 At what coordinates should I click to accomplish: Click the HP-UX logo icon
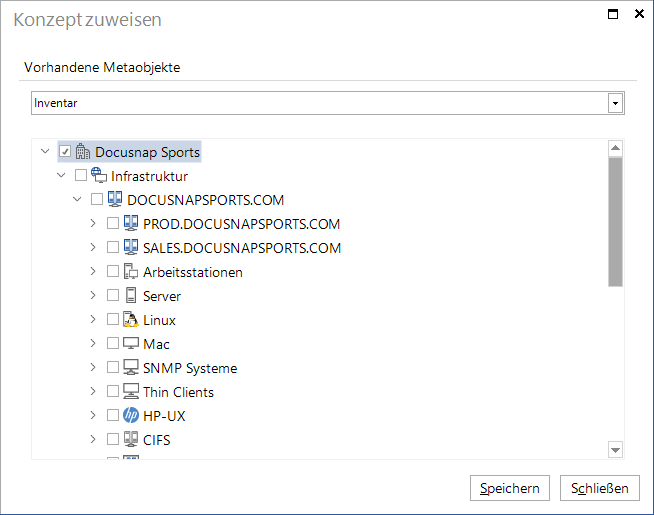[131, 415]
